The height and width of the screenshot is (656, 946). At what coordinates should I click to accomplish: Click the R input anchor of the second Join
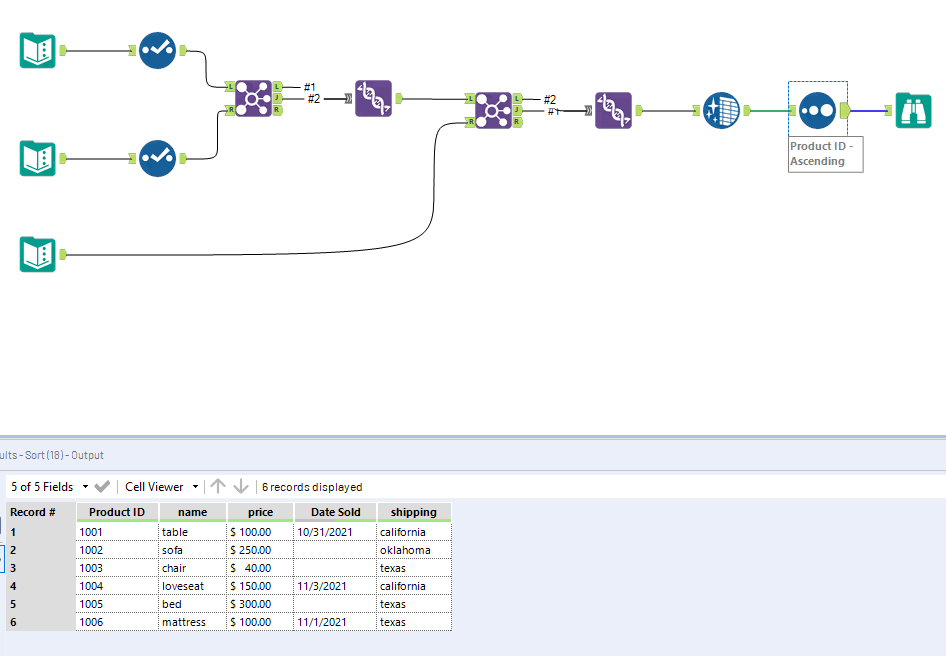pyautogui.click(x=470, y=121)
